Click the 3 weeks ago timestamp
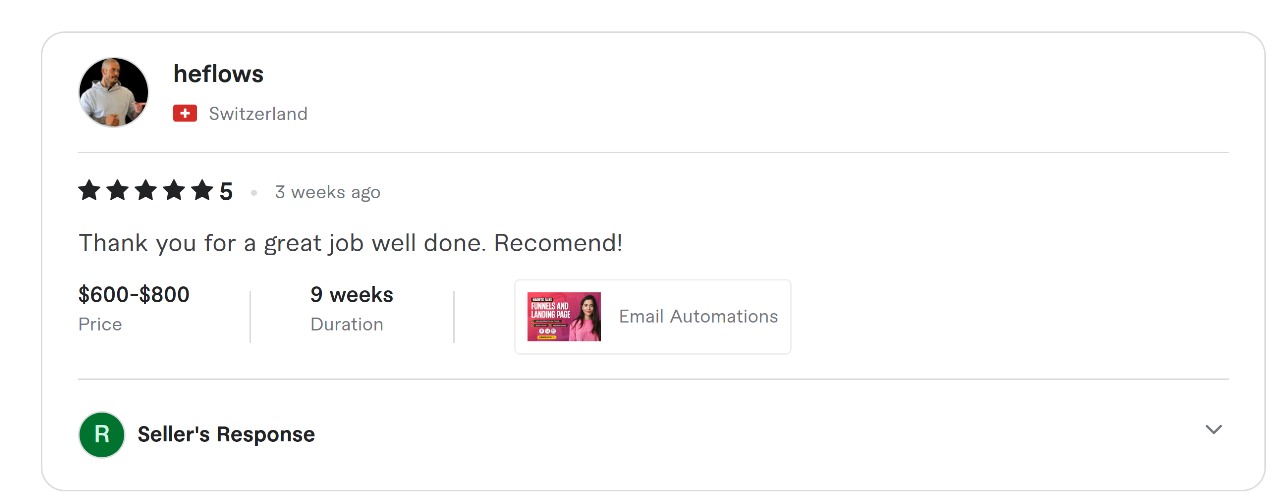Image resolution: width=1280 pixels, height=499 pixels. pos(327,192)
